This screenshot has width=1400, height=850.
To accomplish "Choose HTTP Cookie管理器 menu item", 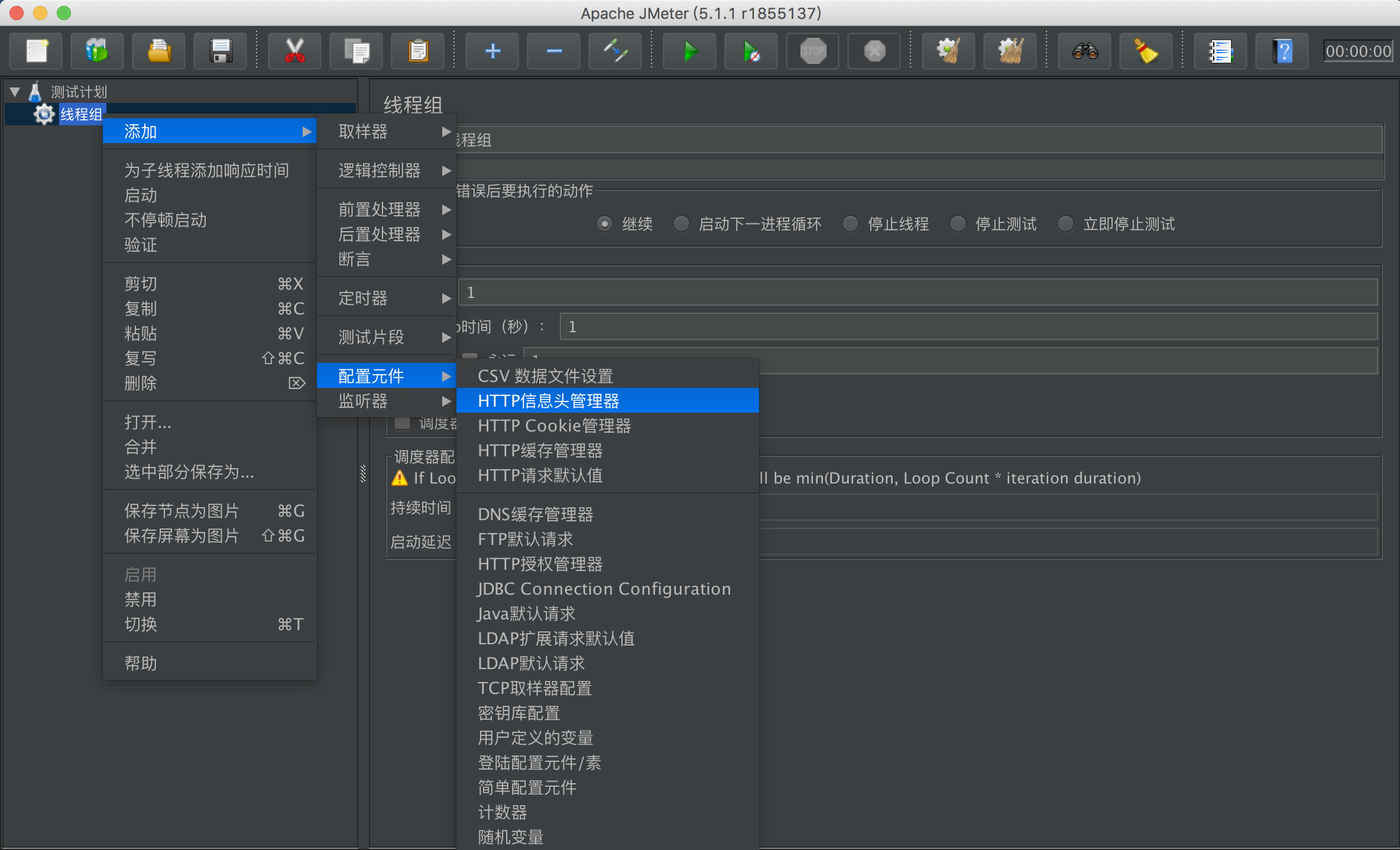I will click(x=608, y=426).
